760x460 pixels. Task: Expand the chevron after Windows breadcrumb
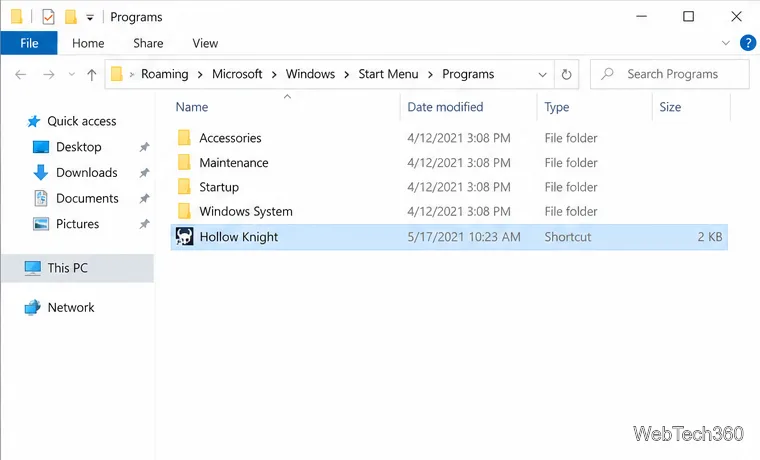[x=347, y=75]
